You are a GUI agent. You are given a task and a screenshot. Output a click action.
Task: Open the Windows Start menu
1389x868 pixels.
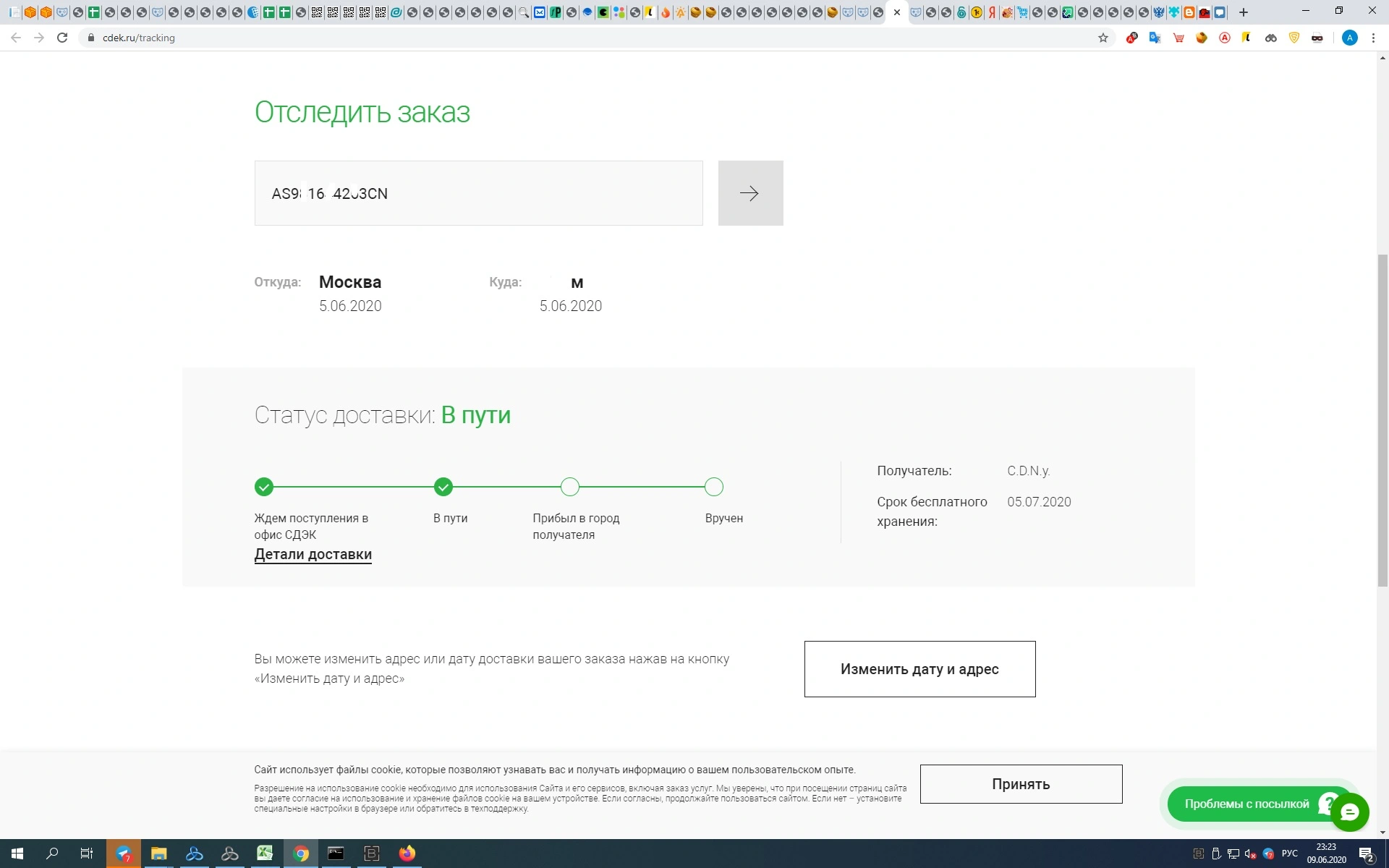pos(17,854)
